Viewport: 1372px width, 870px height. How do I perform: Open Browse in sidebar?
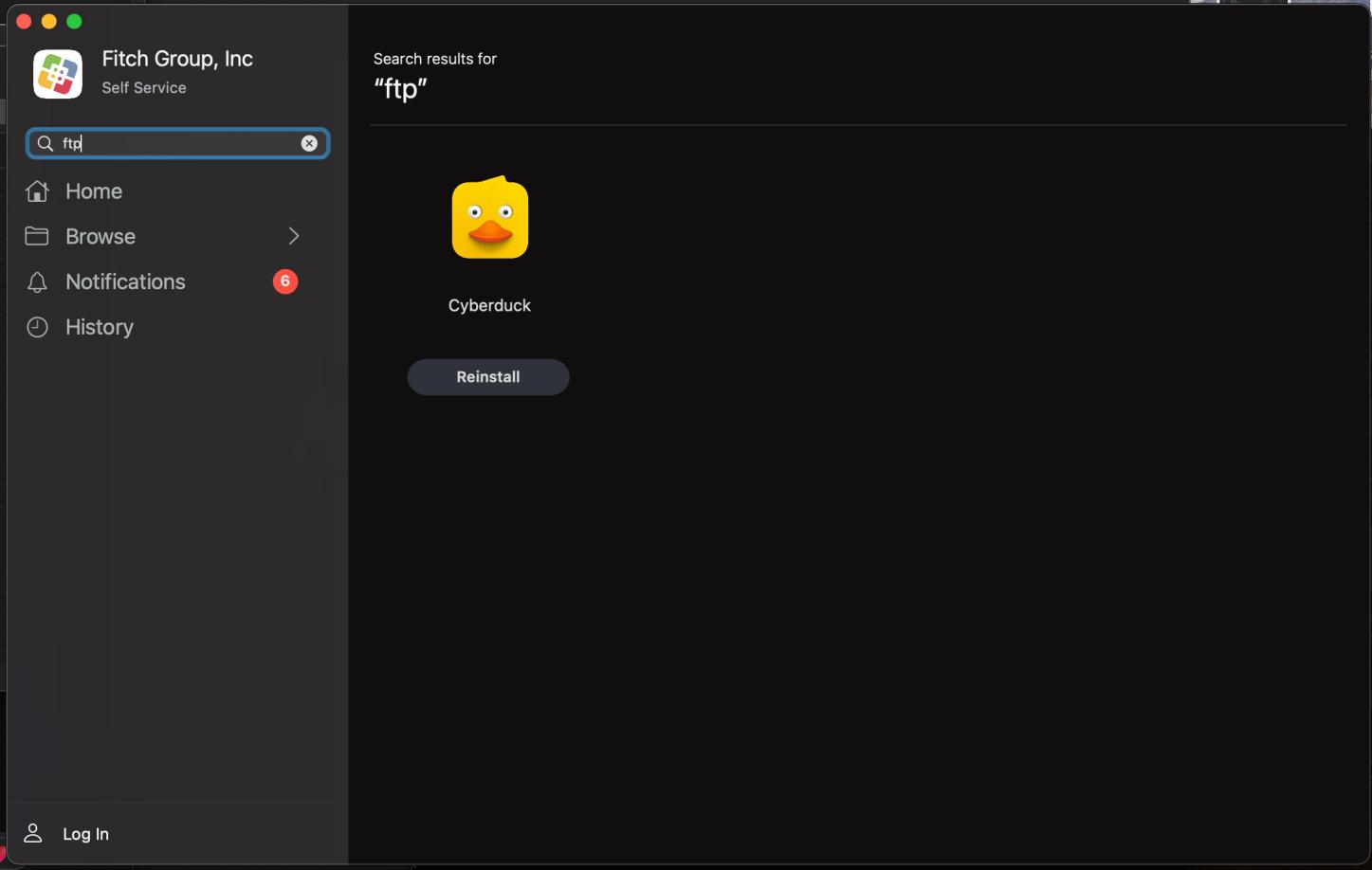point(100,237)
